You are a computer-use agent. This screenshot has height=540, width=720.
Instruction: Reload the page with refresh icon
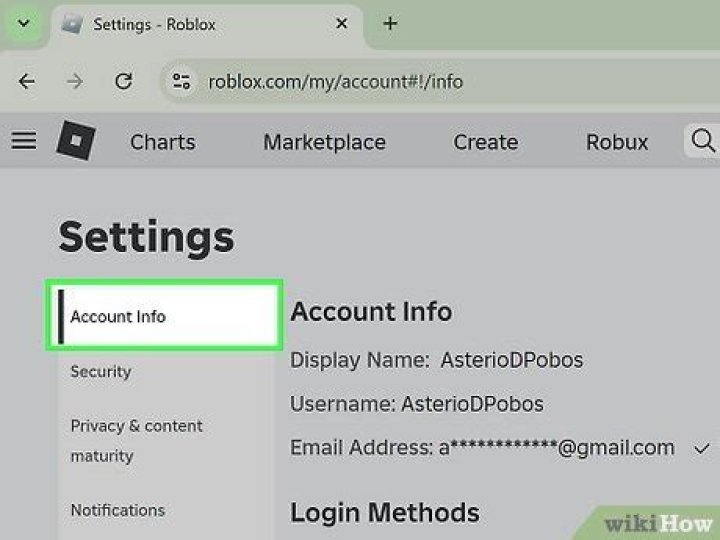[x=124, y=81]
